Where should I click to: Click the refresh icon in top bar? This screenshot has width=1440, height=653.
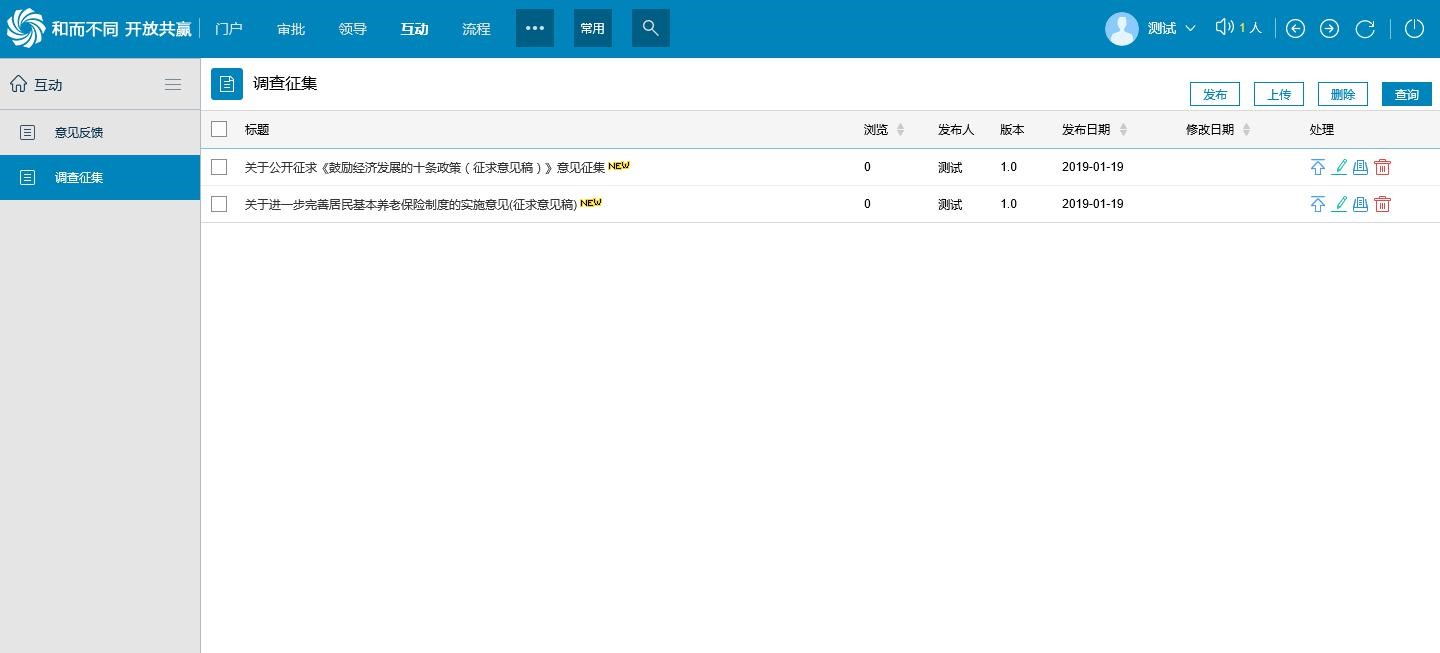(x=1364, y=29)
